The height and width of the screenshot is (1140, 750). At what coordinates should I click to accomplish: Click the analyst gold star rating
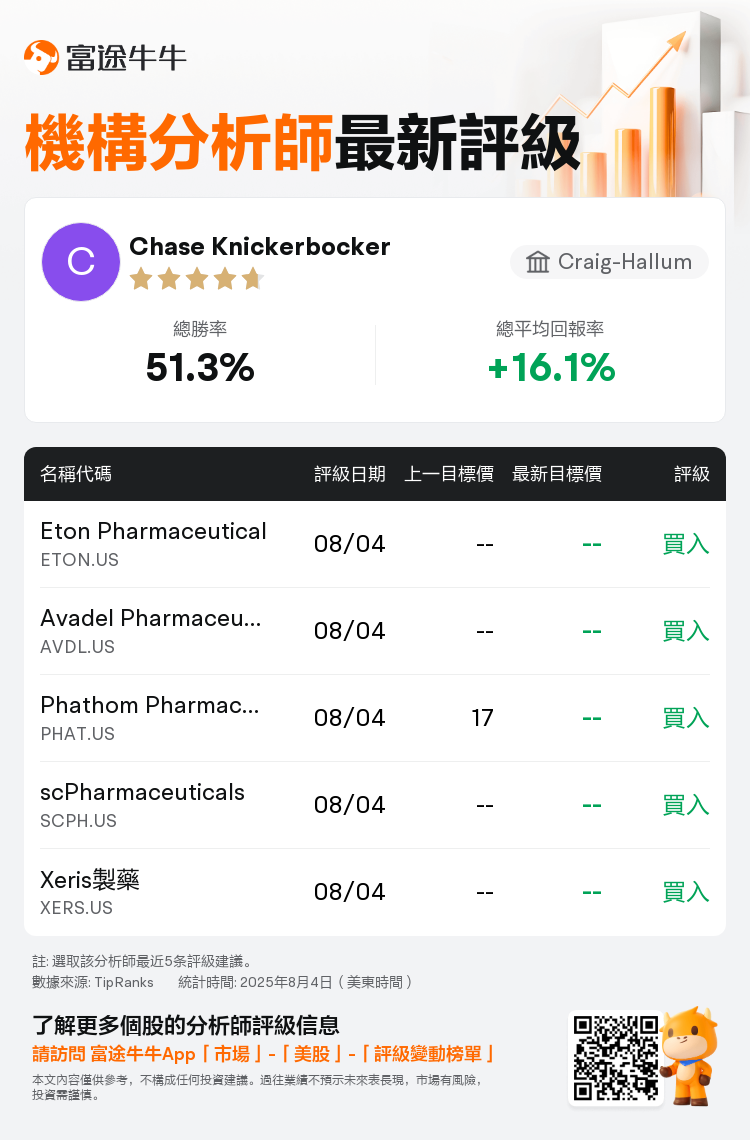pos(196,278)
